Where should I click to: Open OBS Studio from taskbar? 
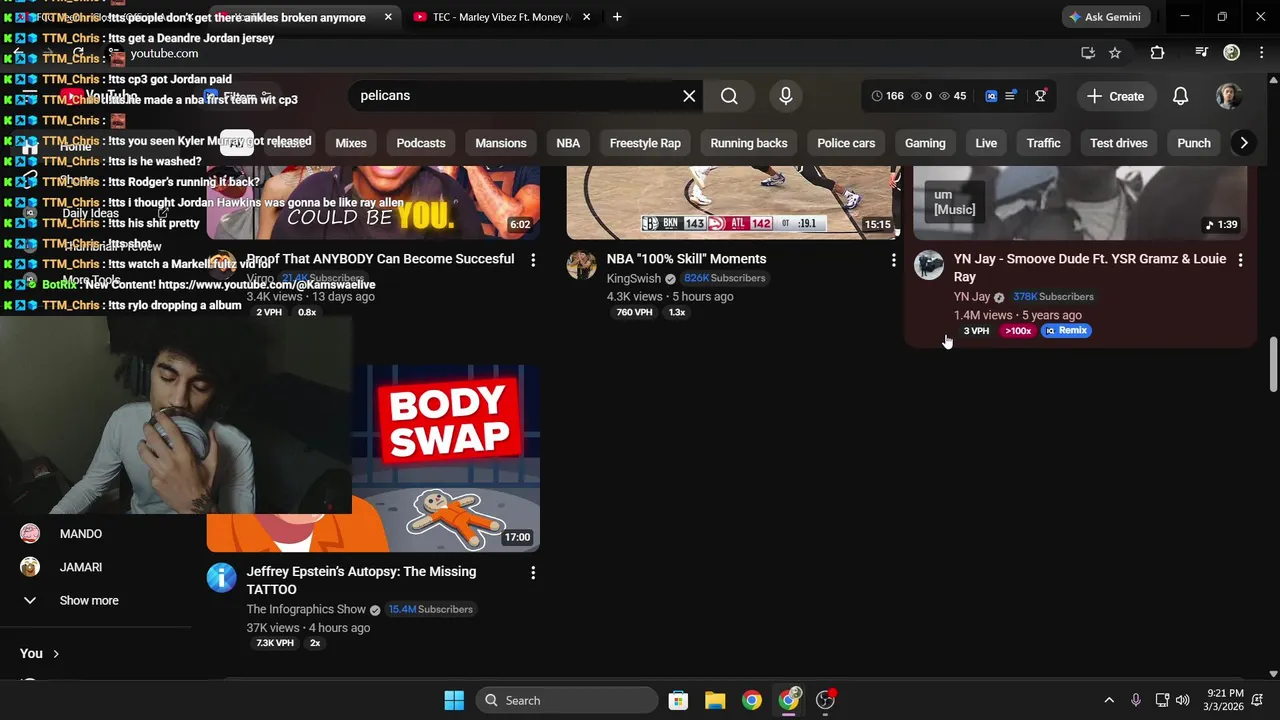[x=826, y=700]
